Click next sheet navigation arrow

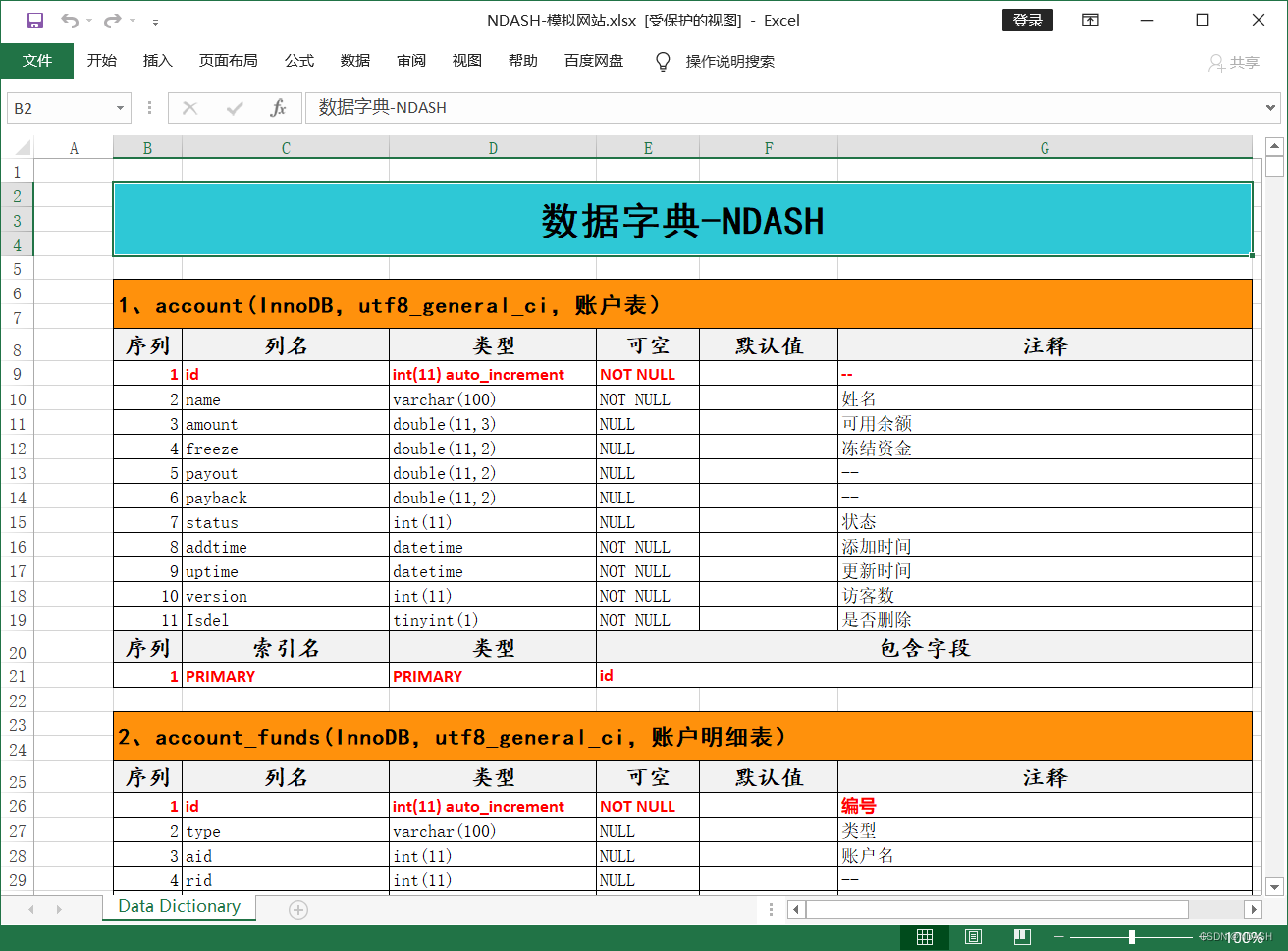point(59,910)
